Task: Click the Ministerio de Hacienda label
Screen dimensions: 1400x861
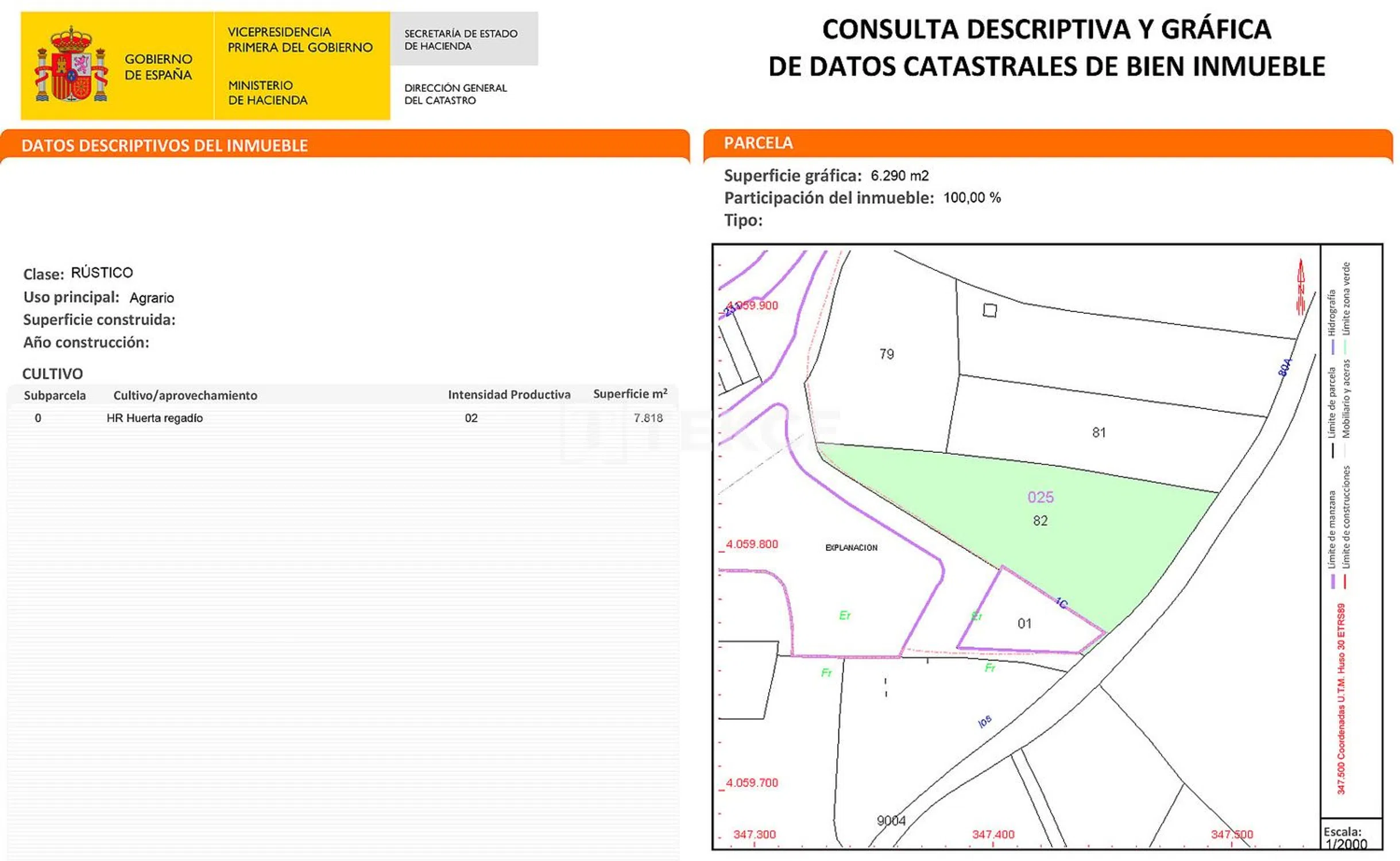Action: click(267, 93)
